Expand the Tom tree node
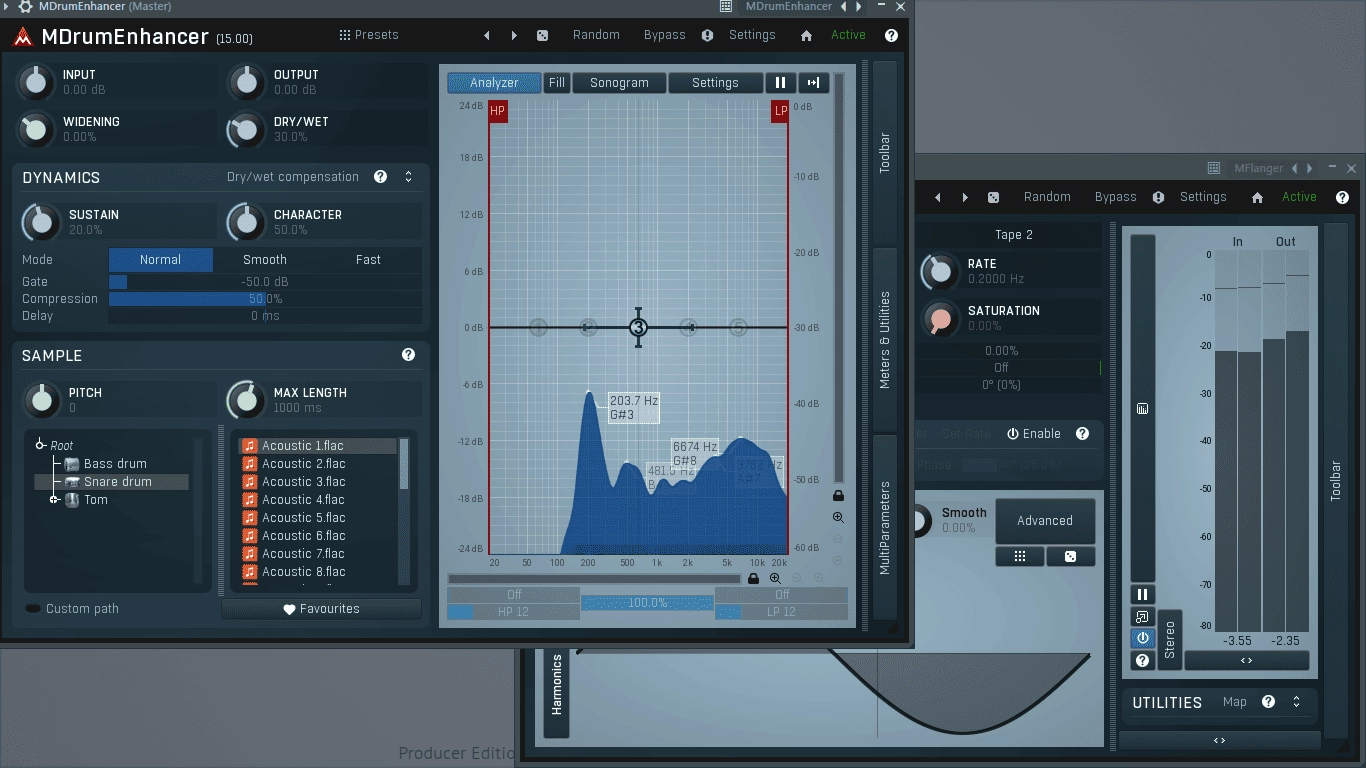Screen dimensions: 1366x768 pyautogui.click(x=54, y=500)
